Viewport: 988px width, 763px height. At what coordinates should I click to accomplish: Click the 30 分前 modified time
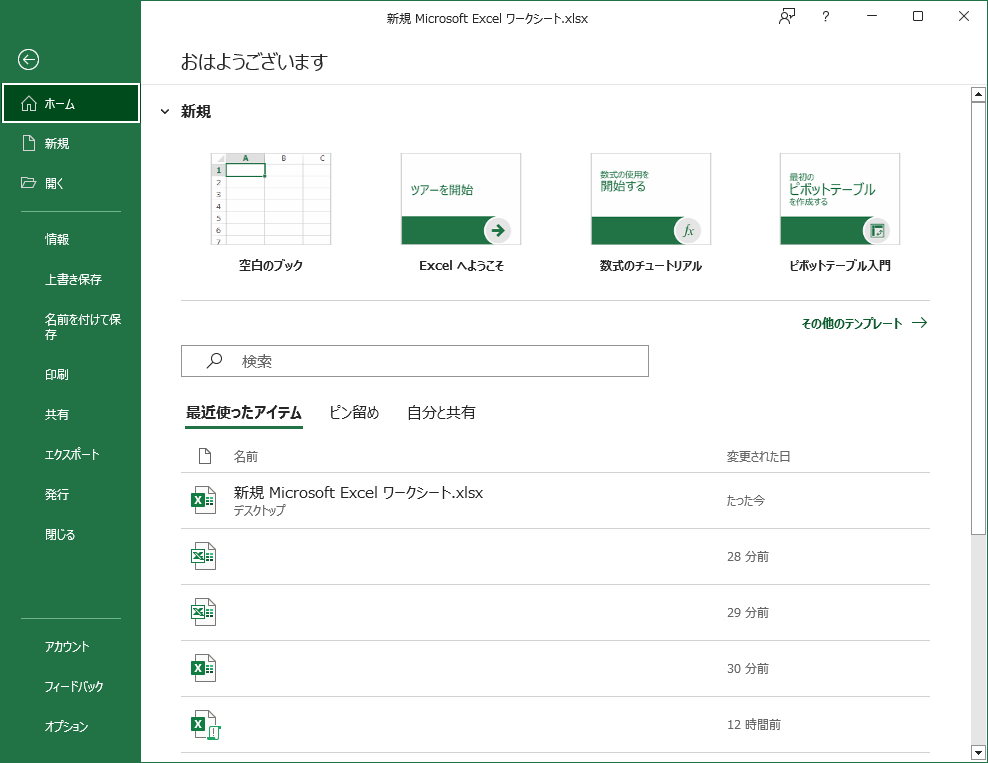(x=748, y=668)
